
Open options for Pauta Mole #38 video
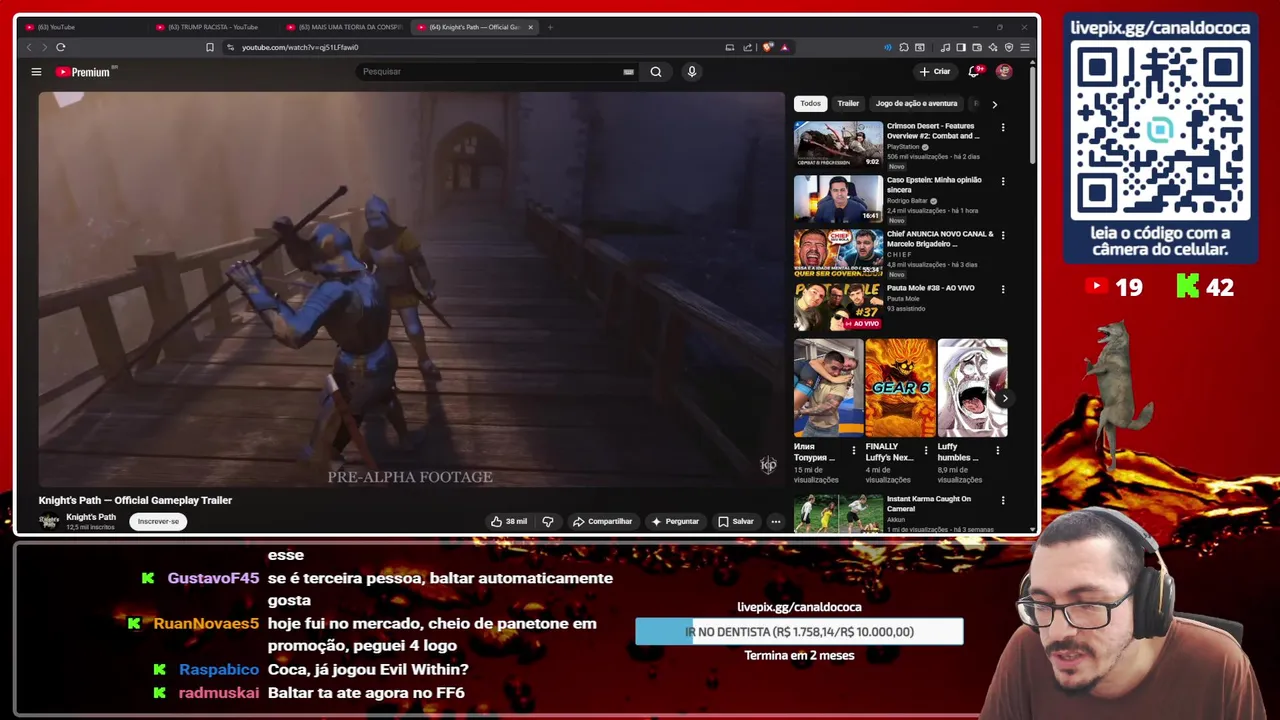[x=1003, y=289]
